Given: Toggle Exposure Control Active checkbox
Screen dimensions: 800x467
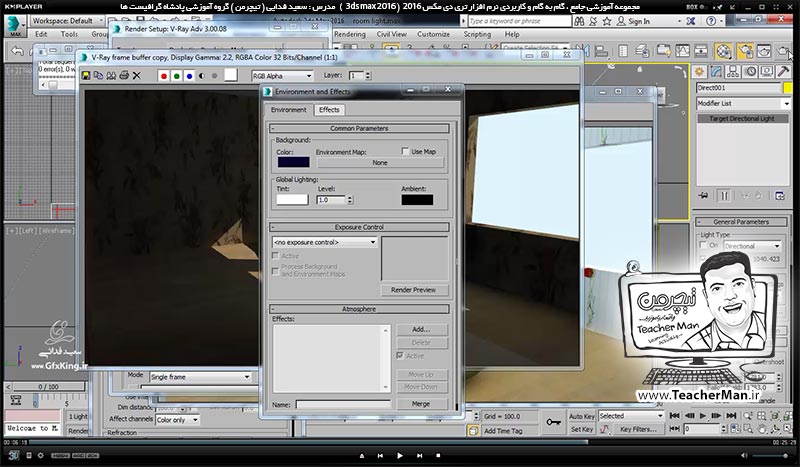Looking at the screenshot, I should [x=276, y=256].
